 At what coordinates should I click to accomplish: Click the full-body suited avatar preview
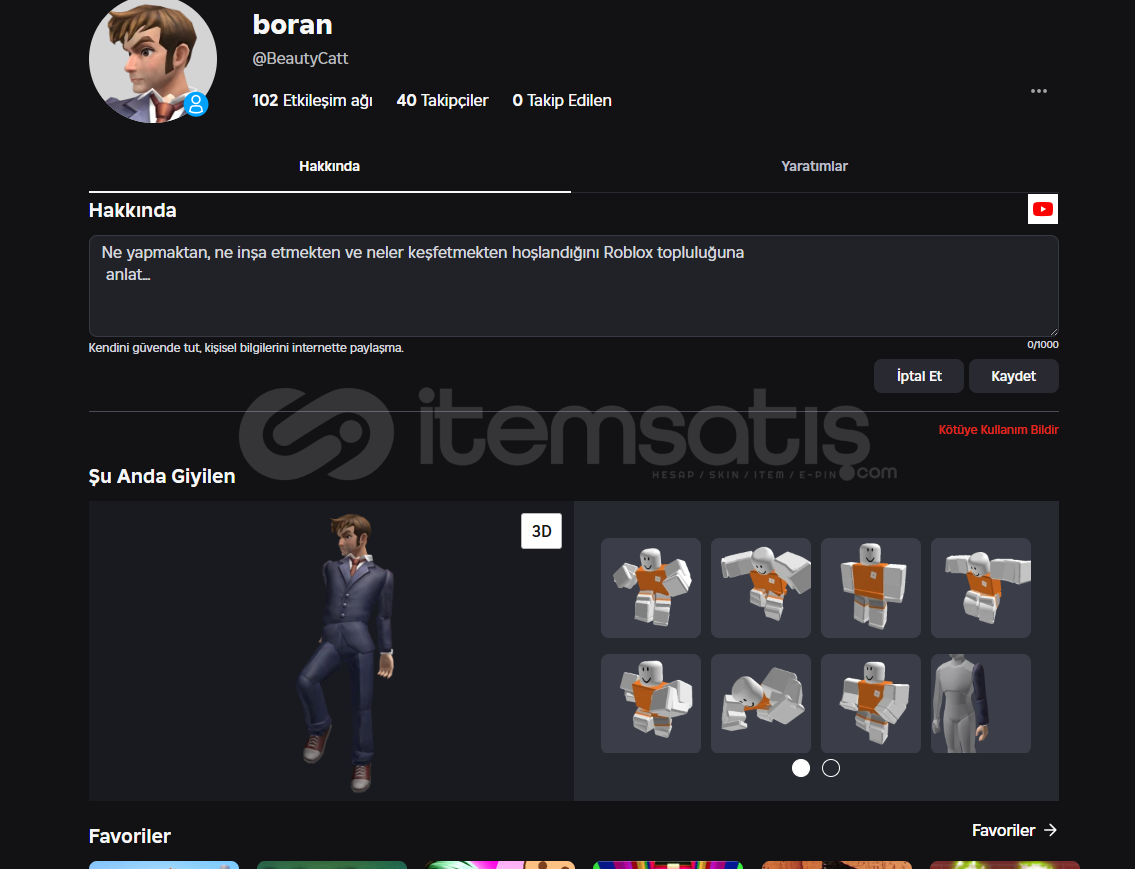pyautogui.click(x=349, y=651)
